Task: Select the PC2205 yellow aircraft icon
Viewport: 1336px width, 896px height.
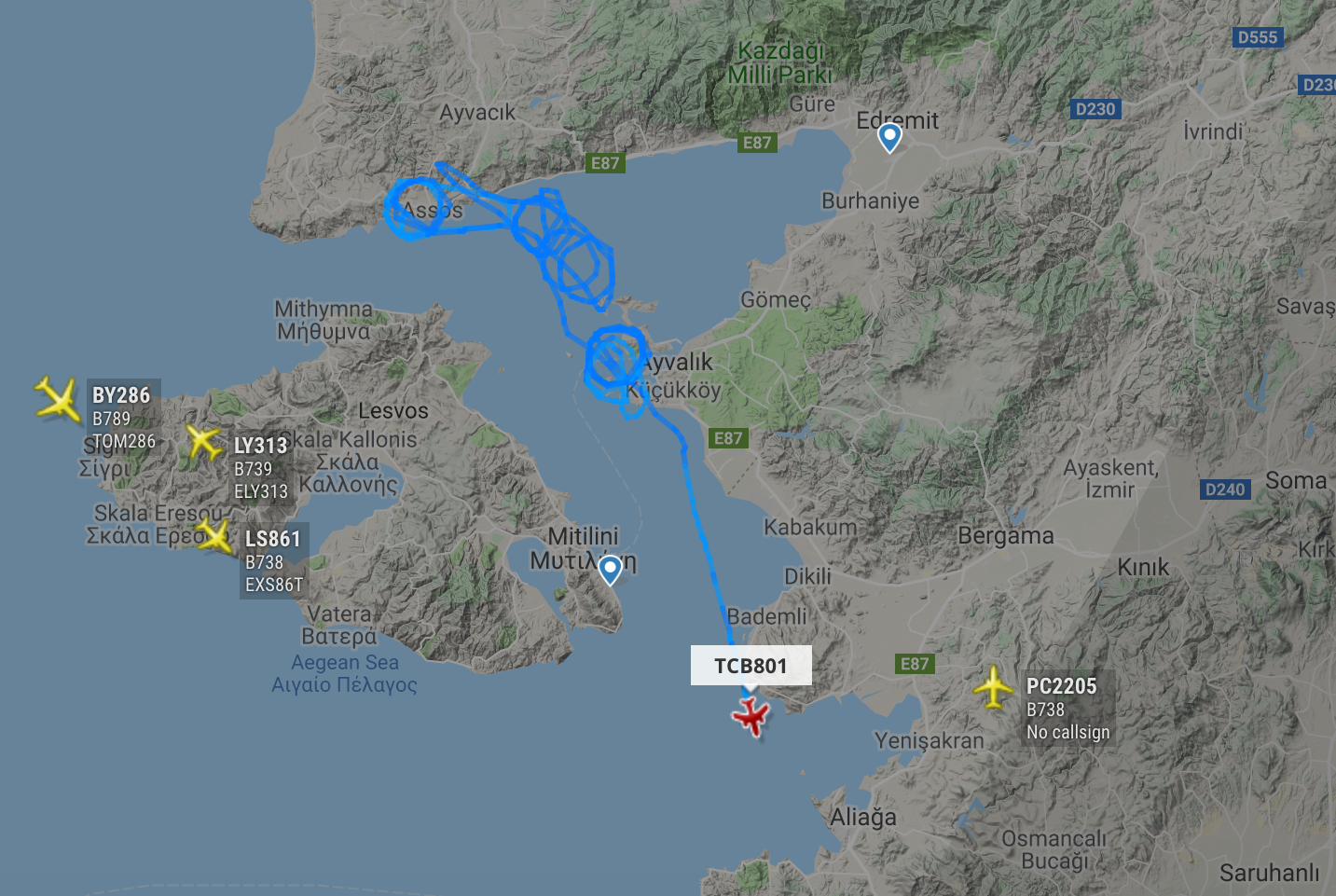Action: (x=994, y=688)
